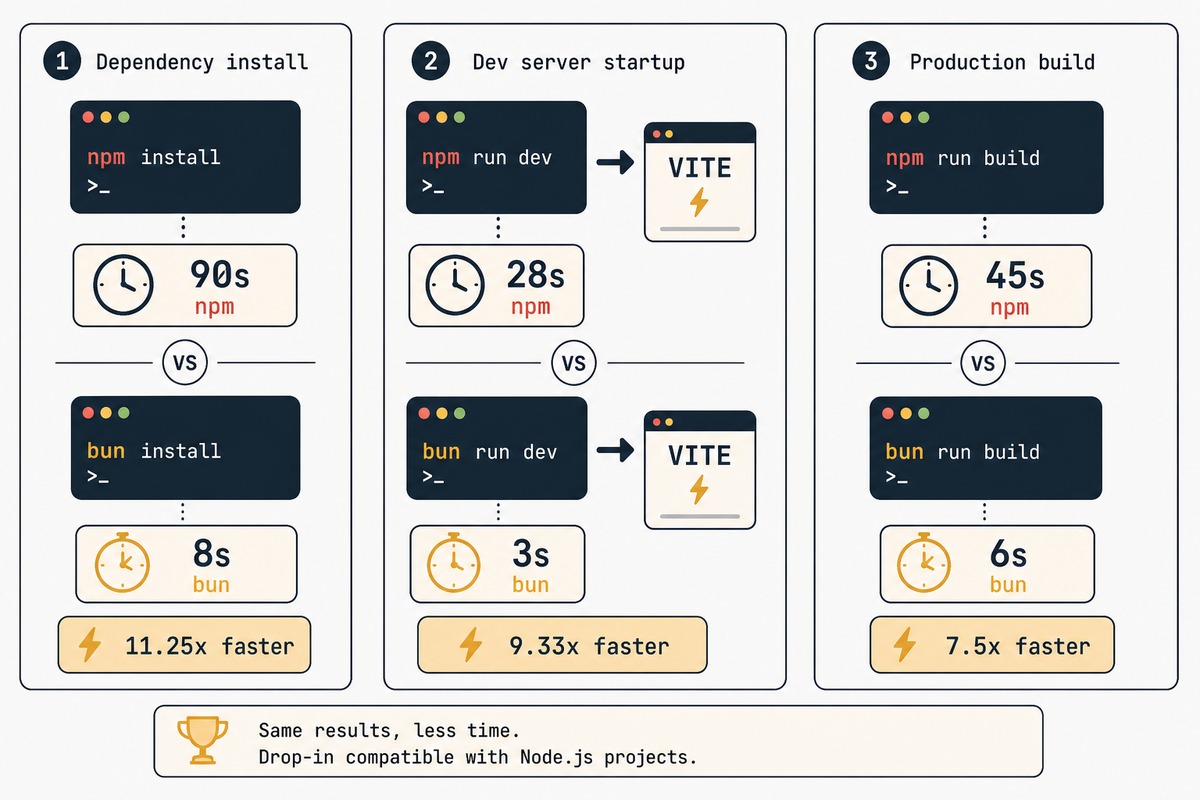Viewport: 1200px width, 800px height.
Task: Click lightning bolt in VITE window after npm run dev
Action: point(699,201)
